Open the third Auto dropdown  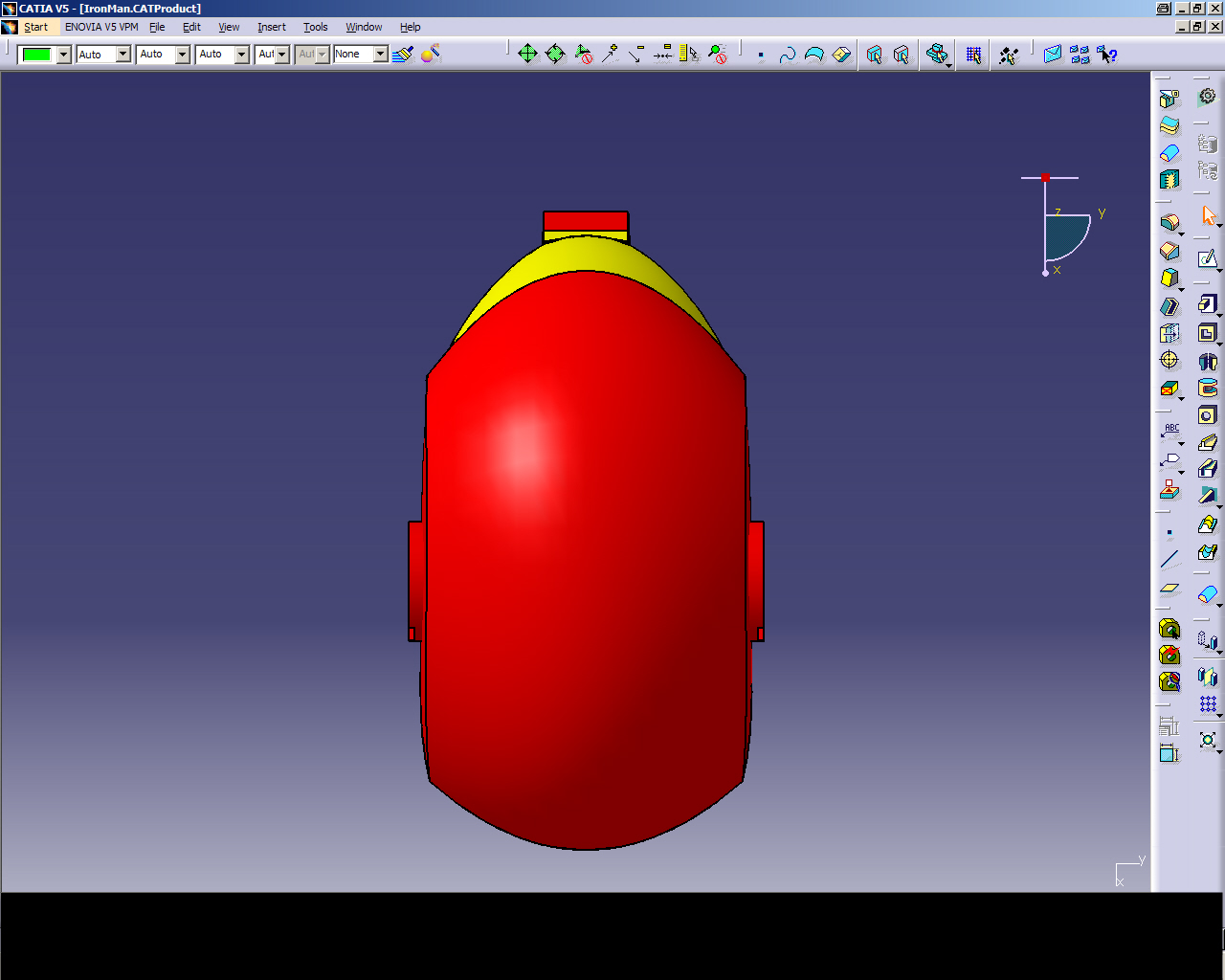click(242, 55)
